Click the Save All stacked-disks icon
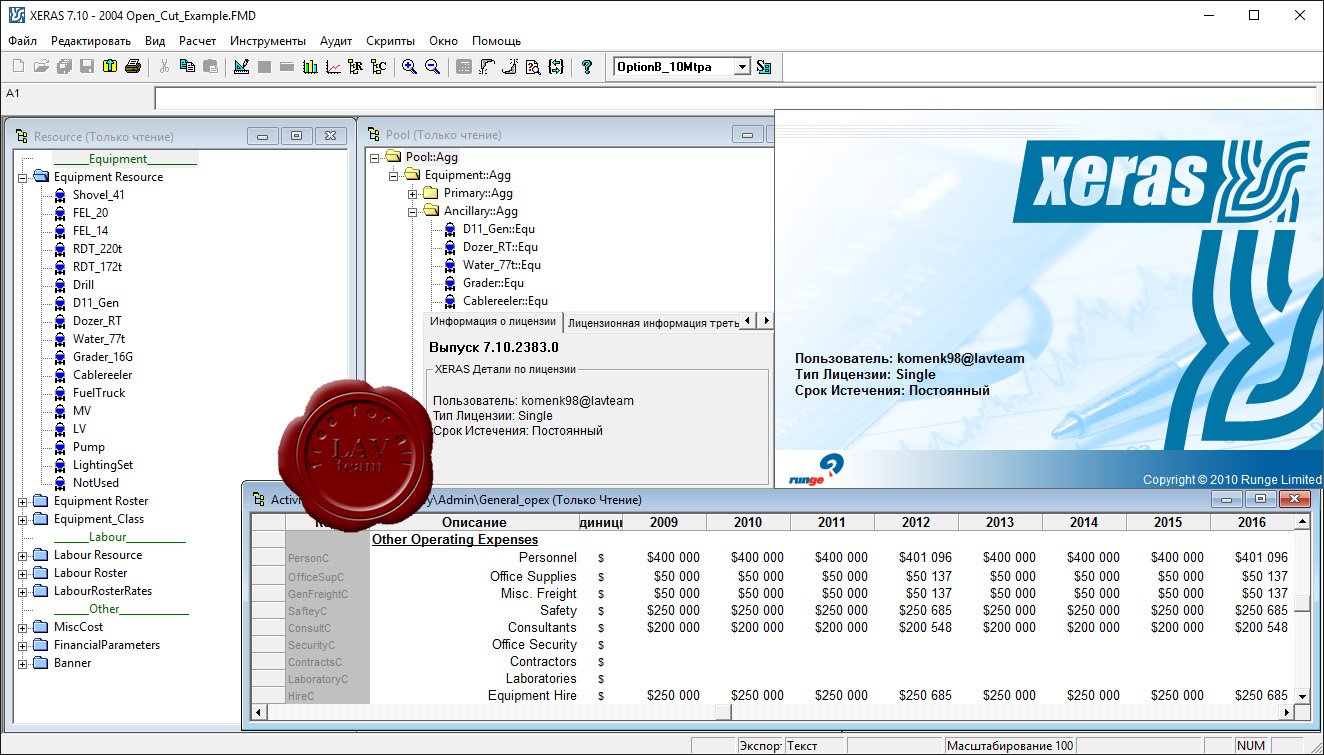This screenshot has height=755, width=1324. tap(64, 67)
